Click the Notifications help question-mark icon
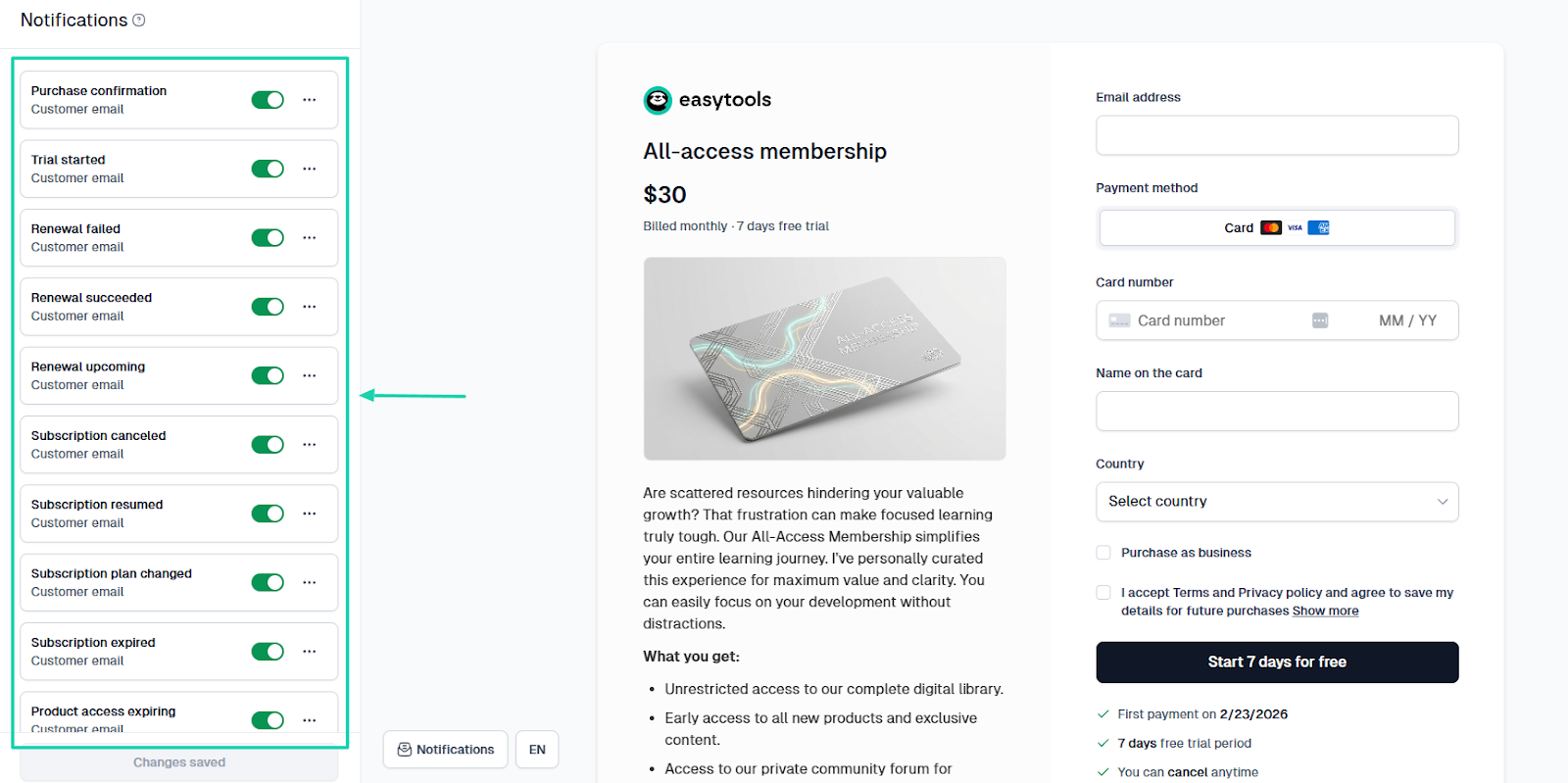Viewport: 1568px width, 783px height. [x=139, y=20]
